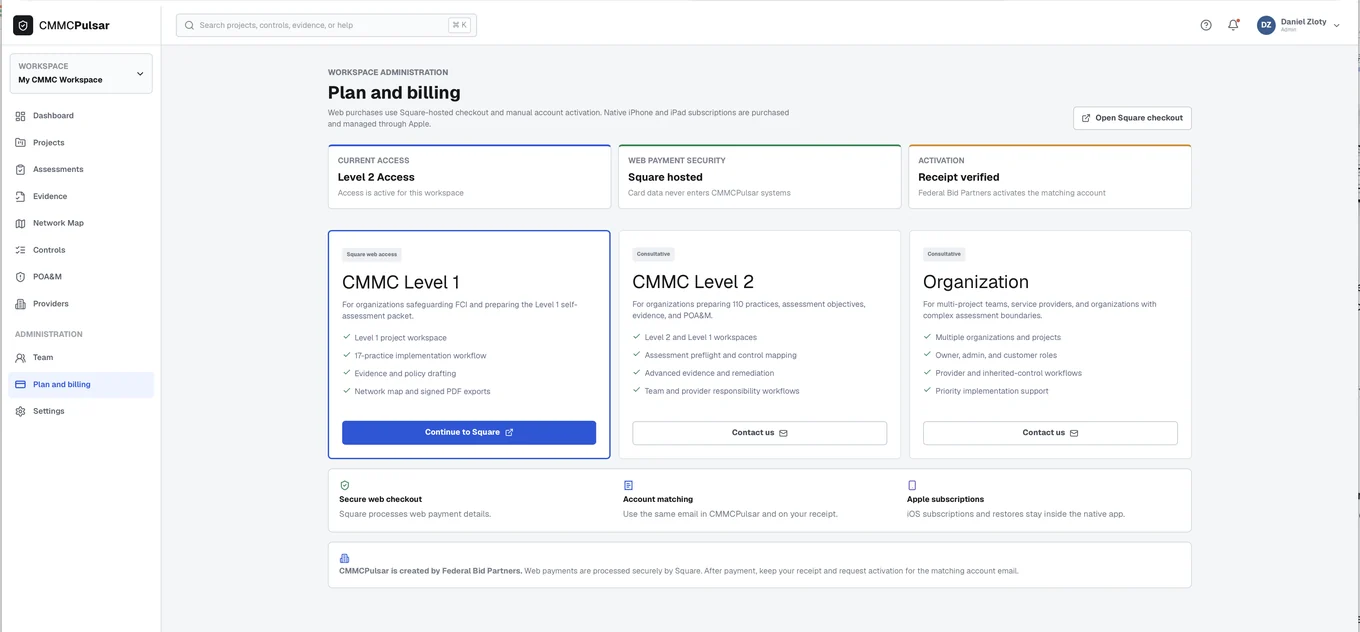Click the Projects folder icon in sidebar
Viewport: 1360px width, 632px height.
(21, 143)
